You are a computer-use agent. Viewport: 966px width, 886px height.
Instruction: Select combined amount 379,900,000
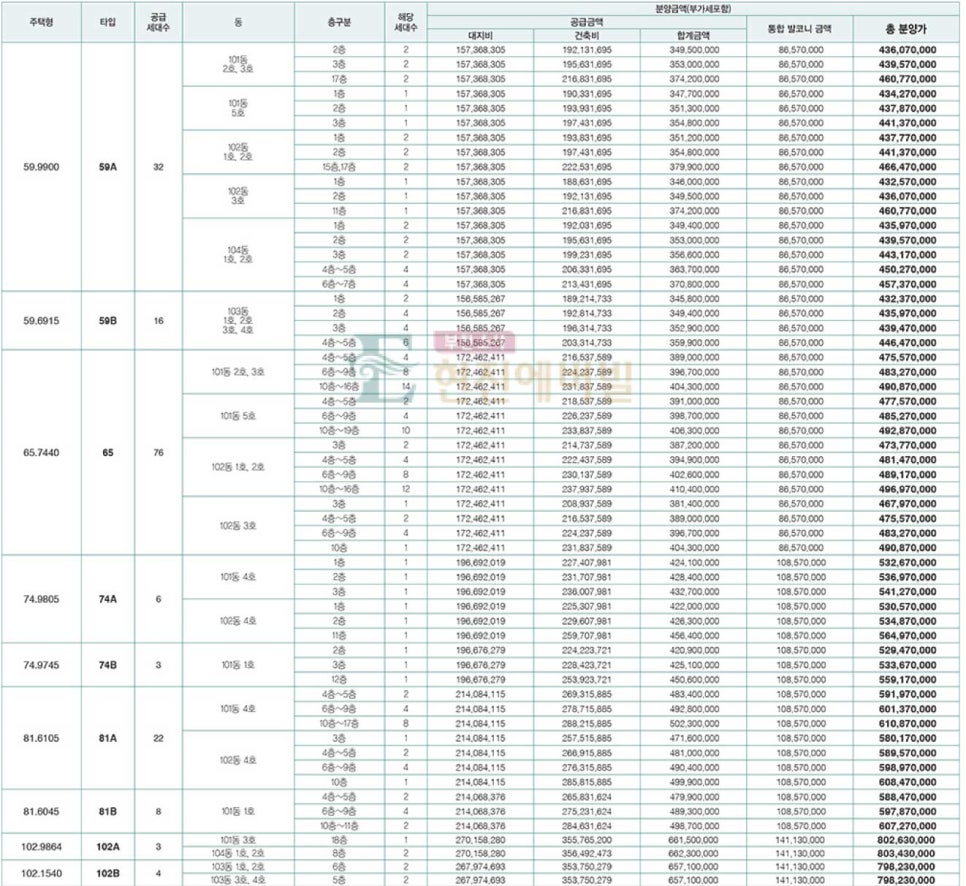694,167
